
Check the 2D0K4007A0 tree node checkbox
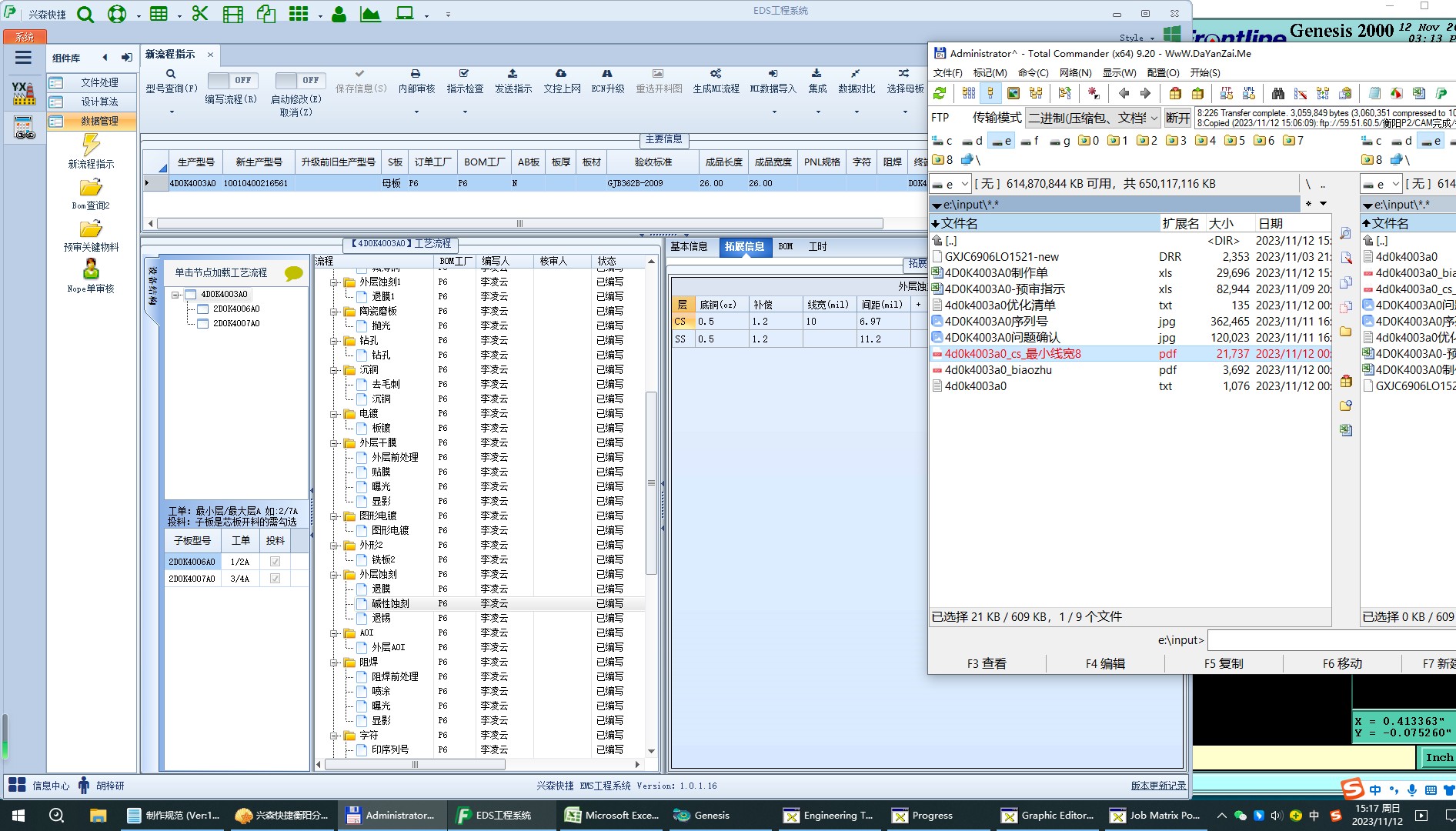click(203, 324)
